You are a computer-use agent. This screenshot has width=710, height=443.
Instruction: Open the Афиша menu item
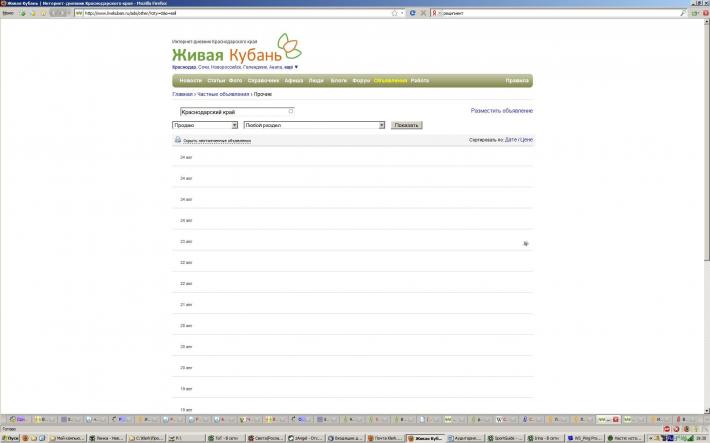click(293, 81)
